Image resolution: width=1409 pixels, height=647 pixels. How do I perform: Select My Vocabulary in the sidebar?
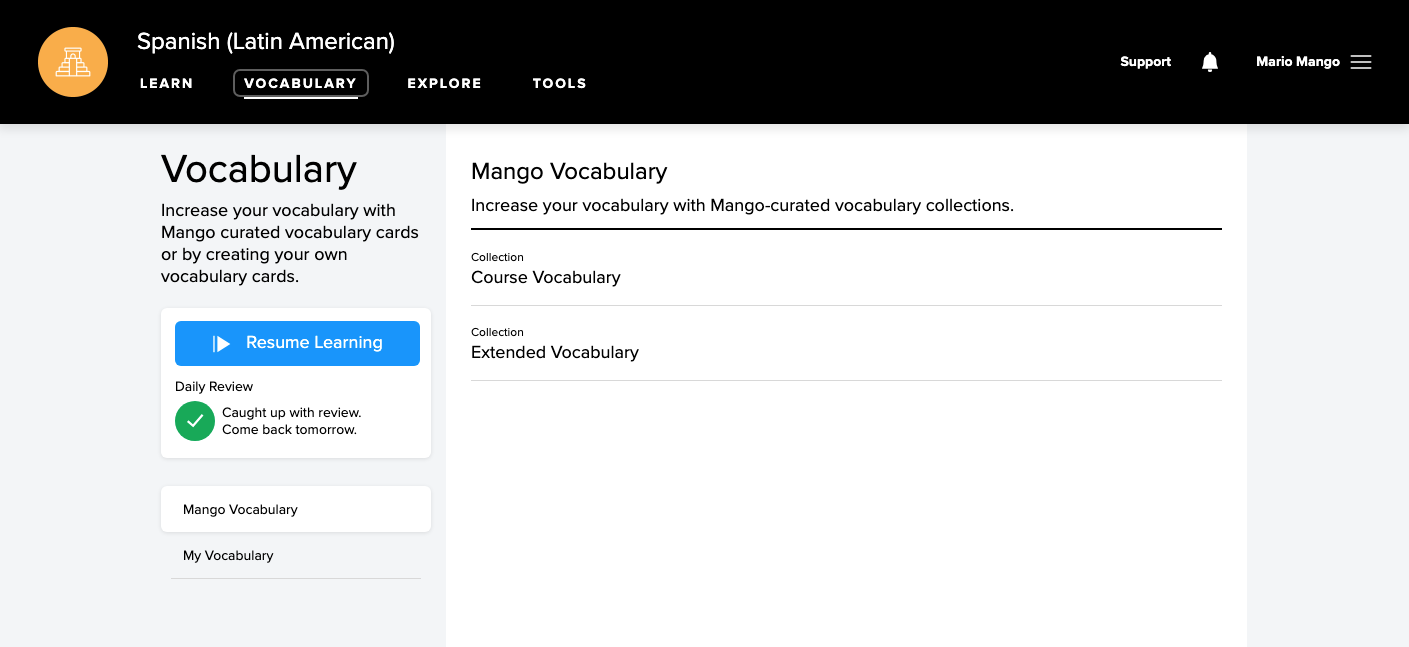(x=296, y=555)
